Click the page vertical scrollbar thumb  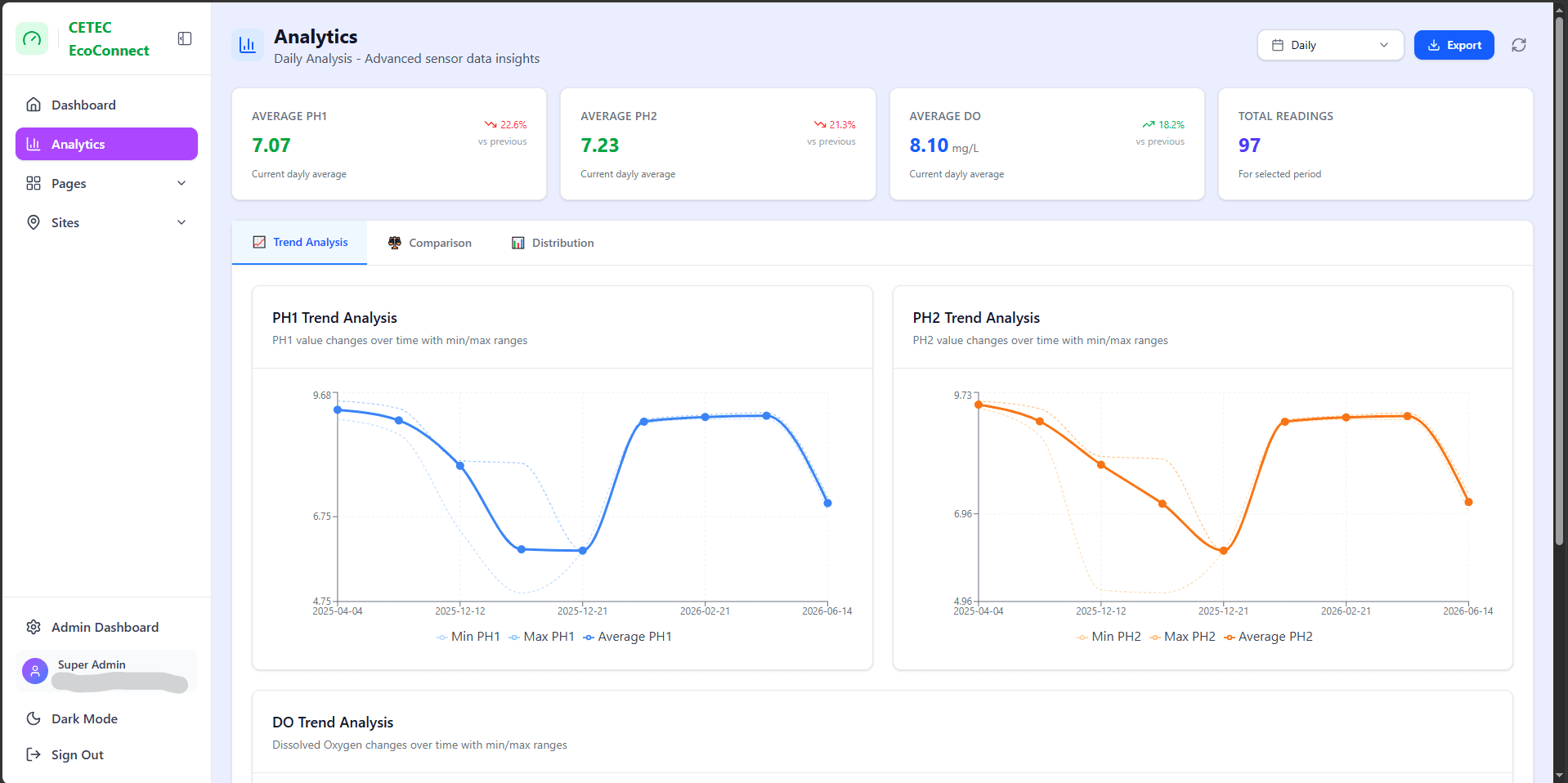point(1559,280)
